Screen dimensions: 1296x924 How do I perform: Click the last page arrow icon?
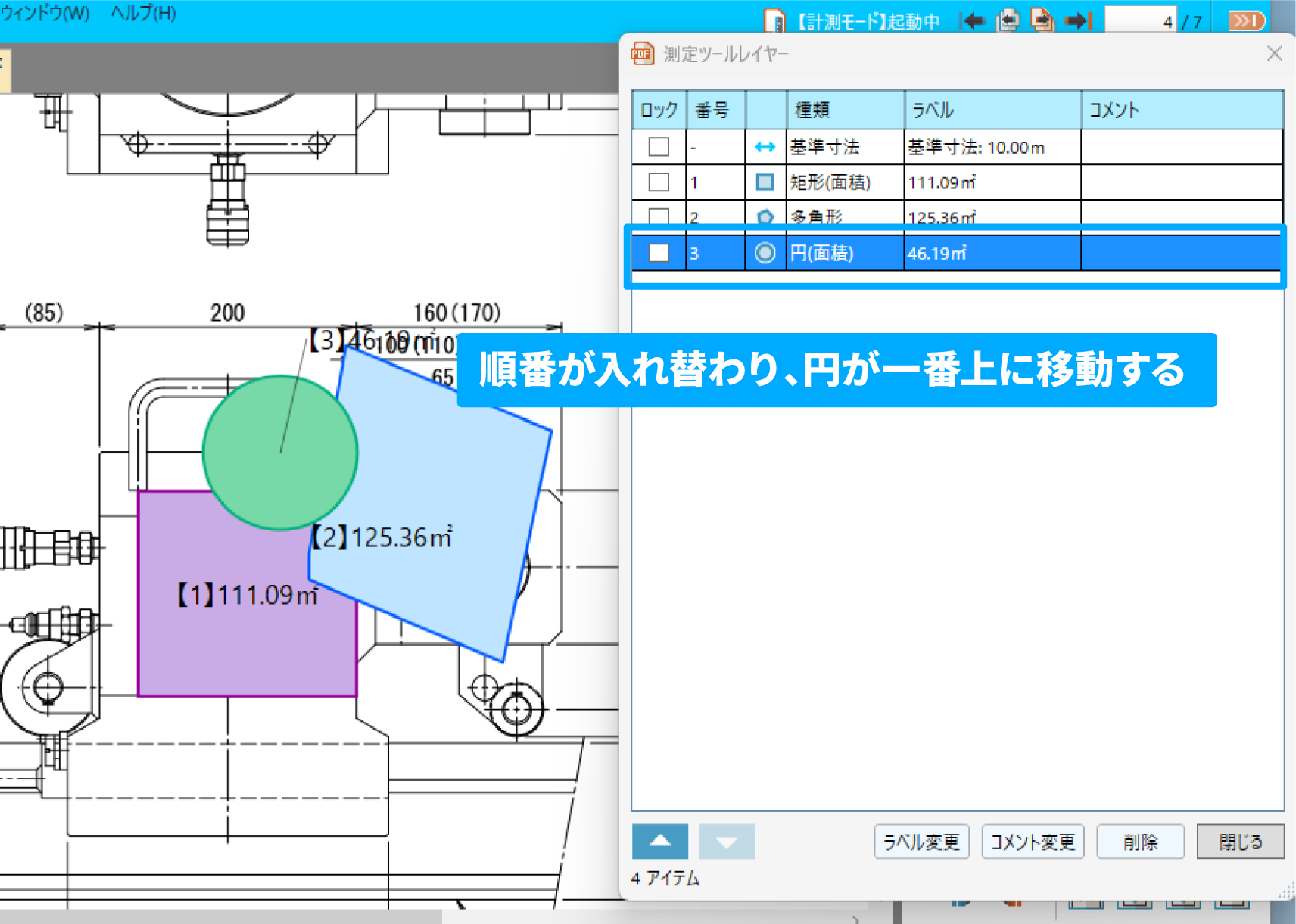[x=1078, y=20]
